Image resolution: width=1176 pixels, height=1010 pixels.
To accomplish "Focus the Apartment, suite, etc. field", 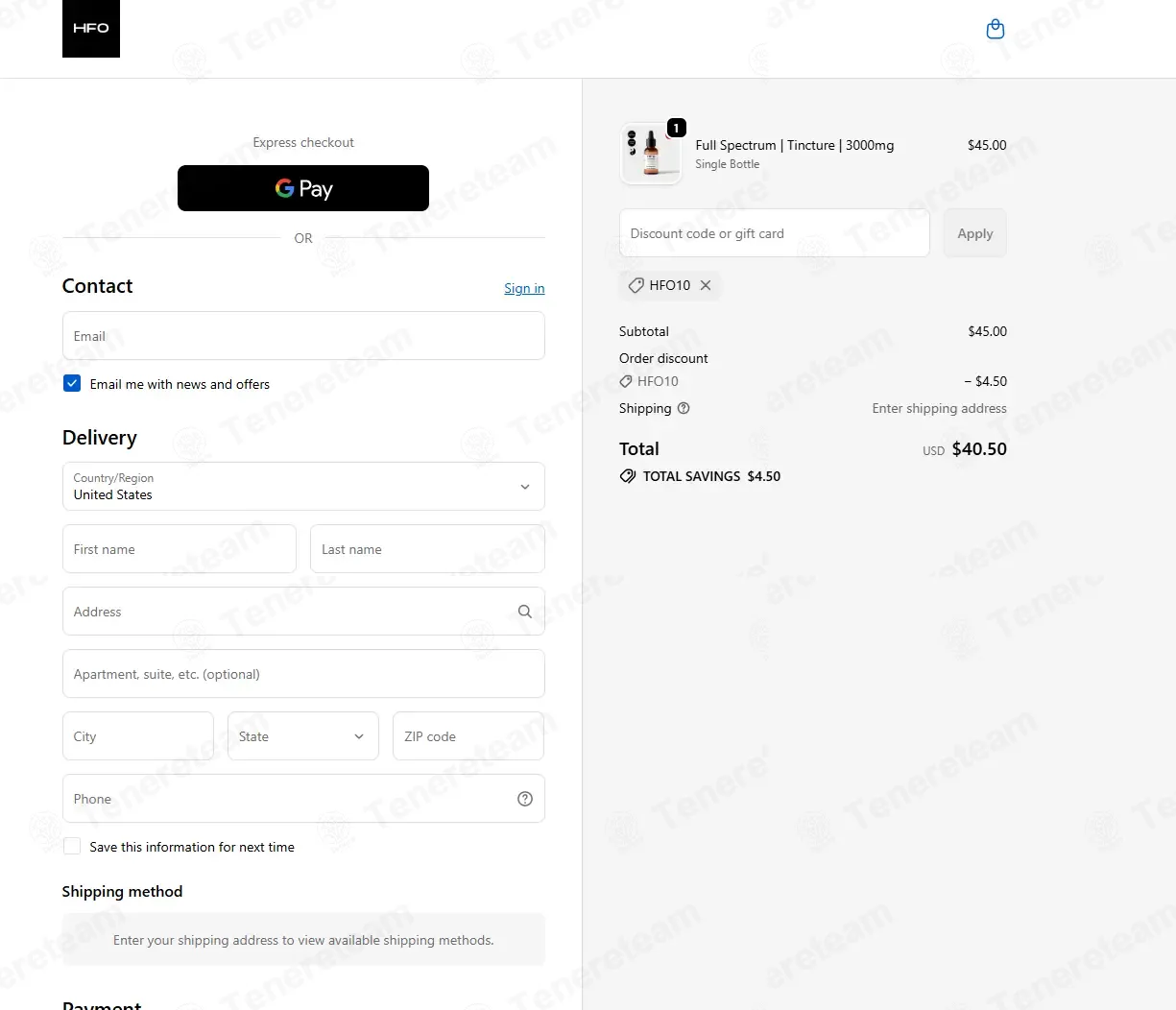I will tap(303, 674).
